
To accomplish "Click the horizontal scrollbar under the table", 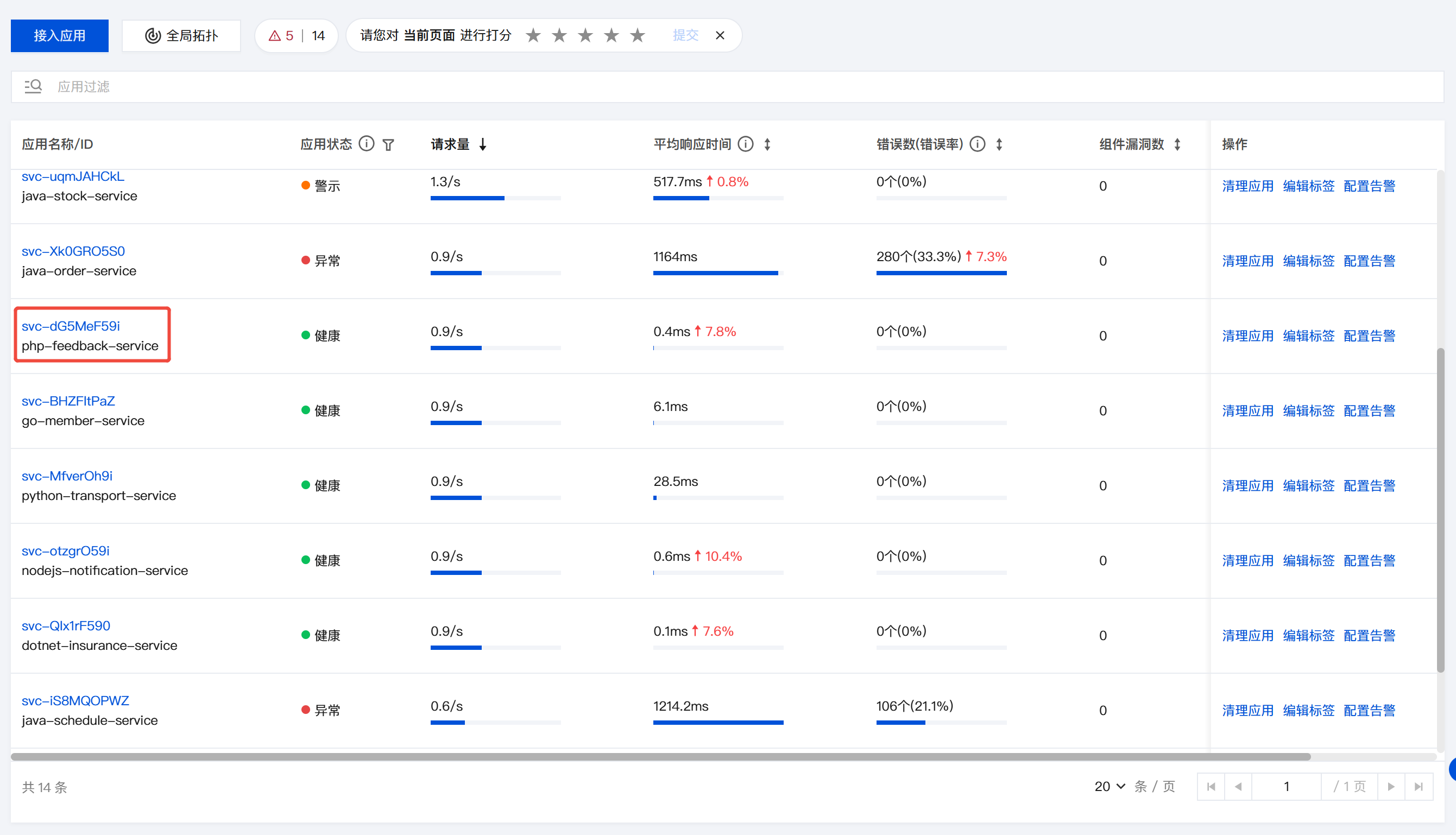I will click(660, 756).
